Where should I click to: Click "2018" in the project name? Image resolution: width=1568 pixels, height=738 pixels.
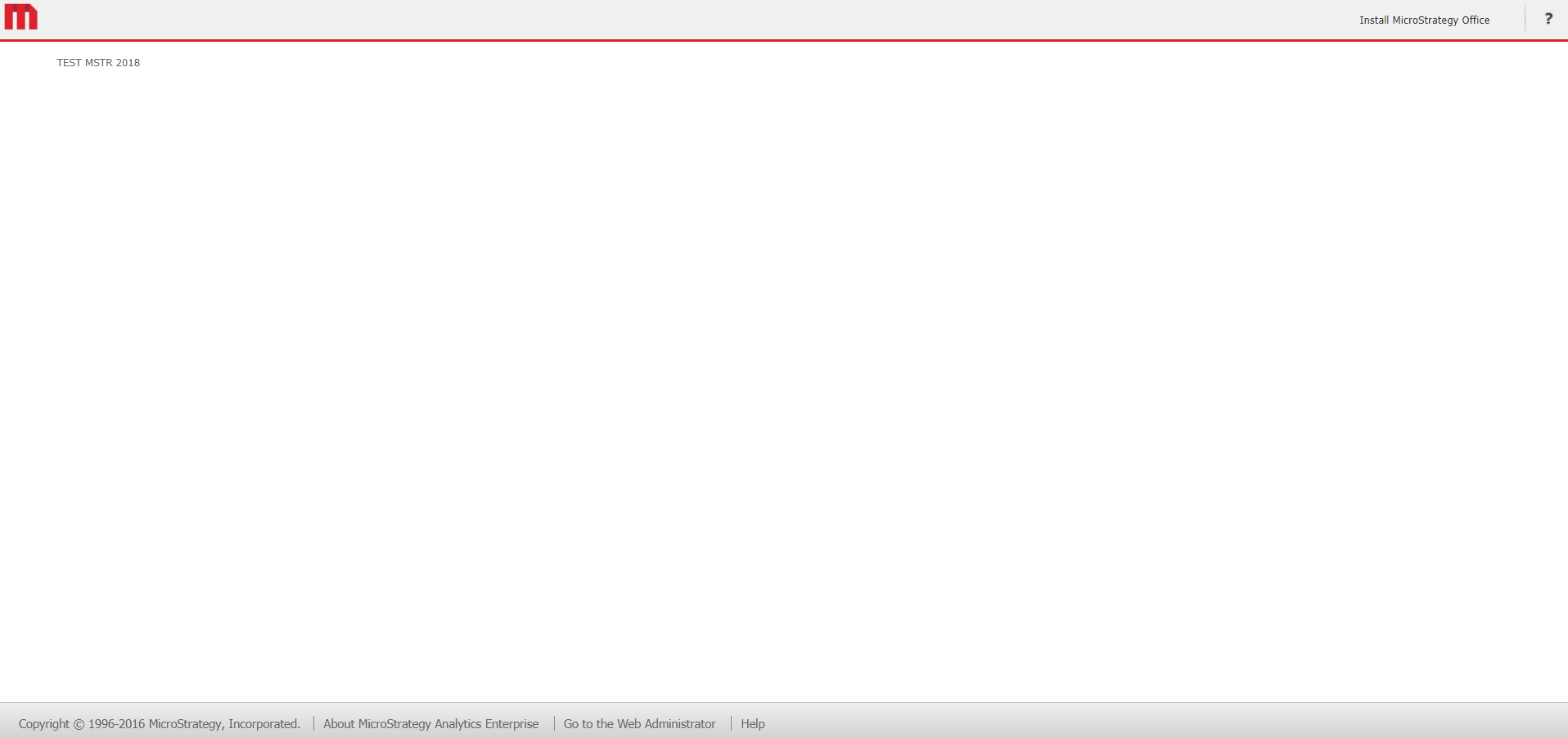tap(128, 63)
